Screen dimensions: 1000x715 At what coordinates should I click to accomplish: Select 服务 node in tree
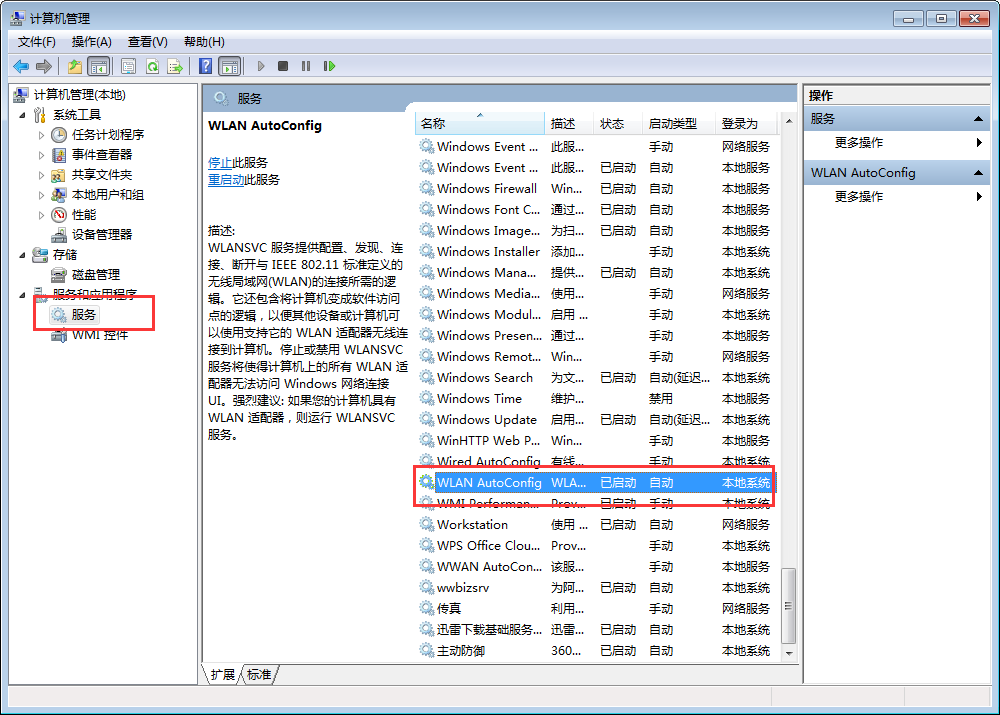pyautogui.click(x=83, y=314)
